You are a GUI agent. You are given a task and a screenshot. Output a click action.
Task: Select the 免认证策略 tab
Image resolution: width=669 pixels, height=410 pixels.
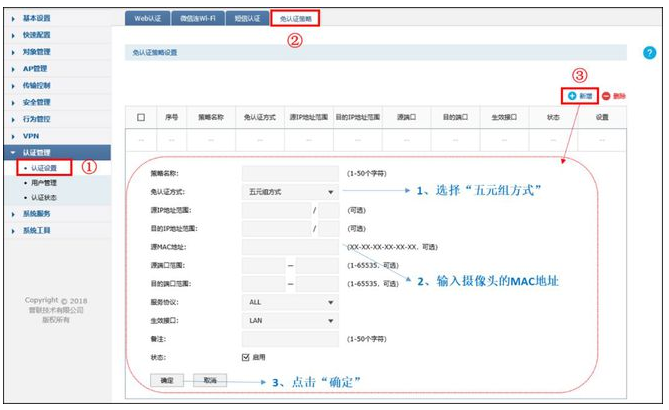295,18
